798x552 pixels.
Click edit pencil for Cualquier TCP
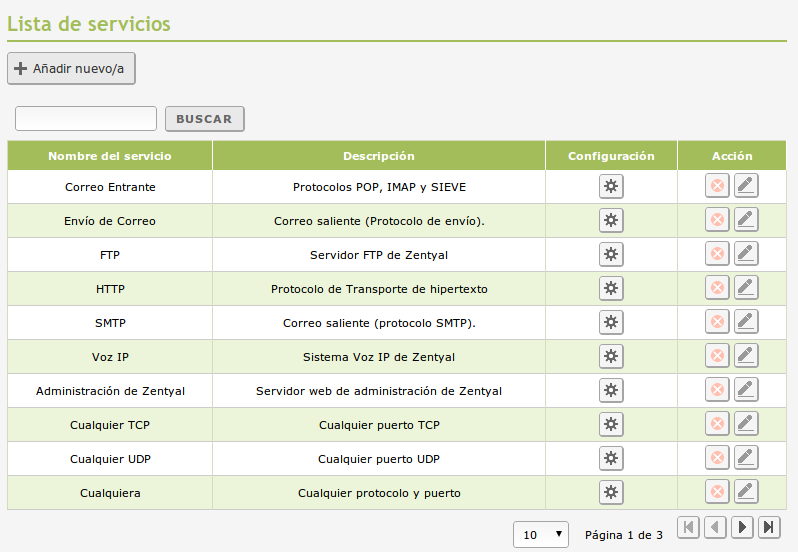(x=745, y=424)
